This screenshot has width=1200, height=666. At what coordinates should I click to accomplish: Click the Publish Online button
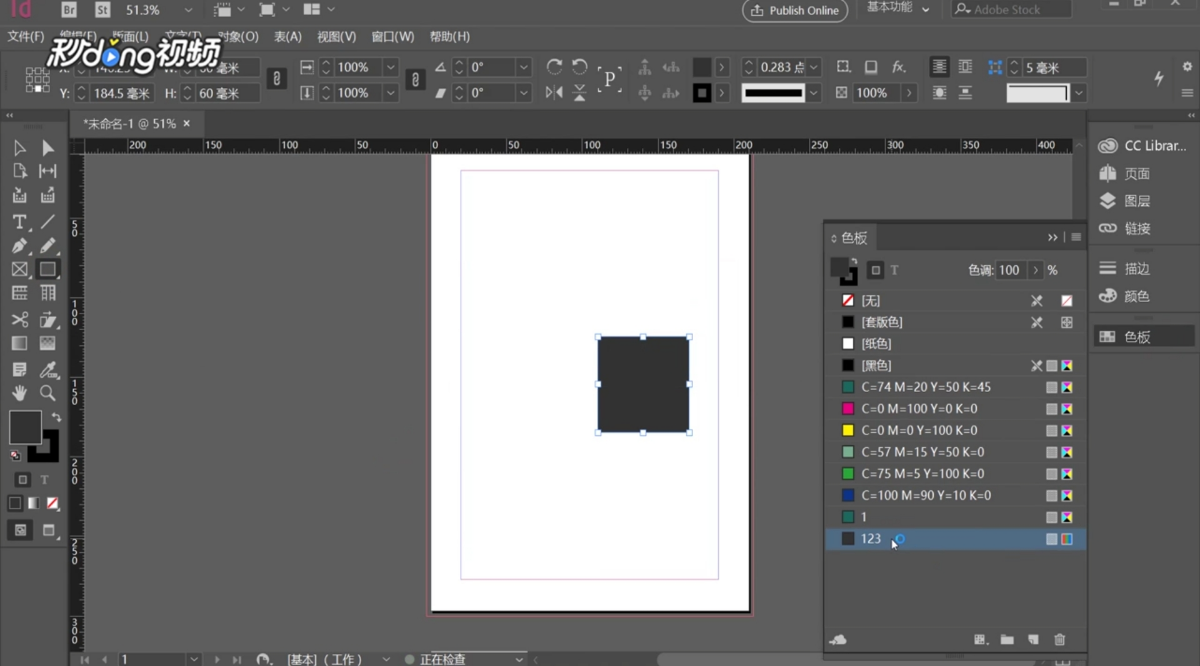click(795, 10)
